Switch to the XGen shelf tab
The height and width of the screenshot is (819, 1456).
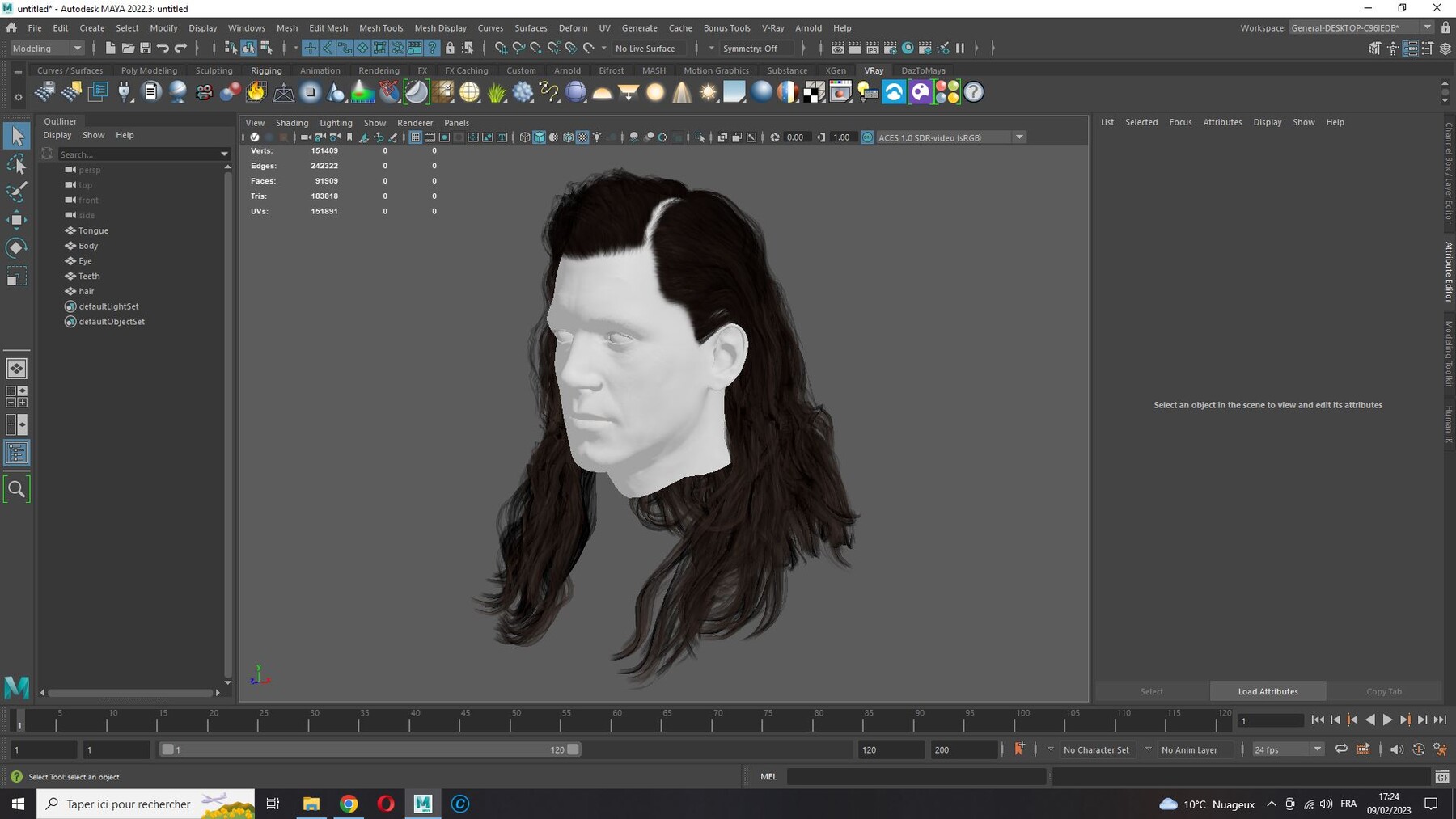coord(836,70)
